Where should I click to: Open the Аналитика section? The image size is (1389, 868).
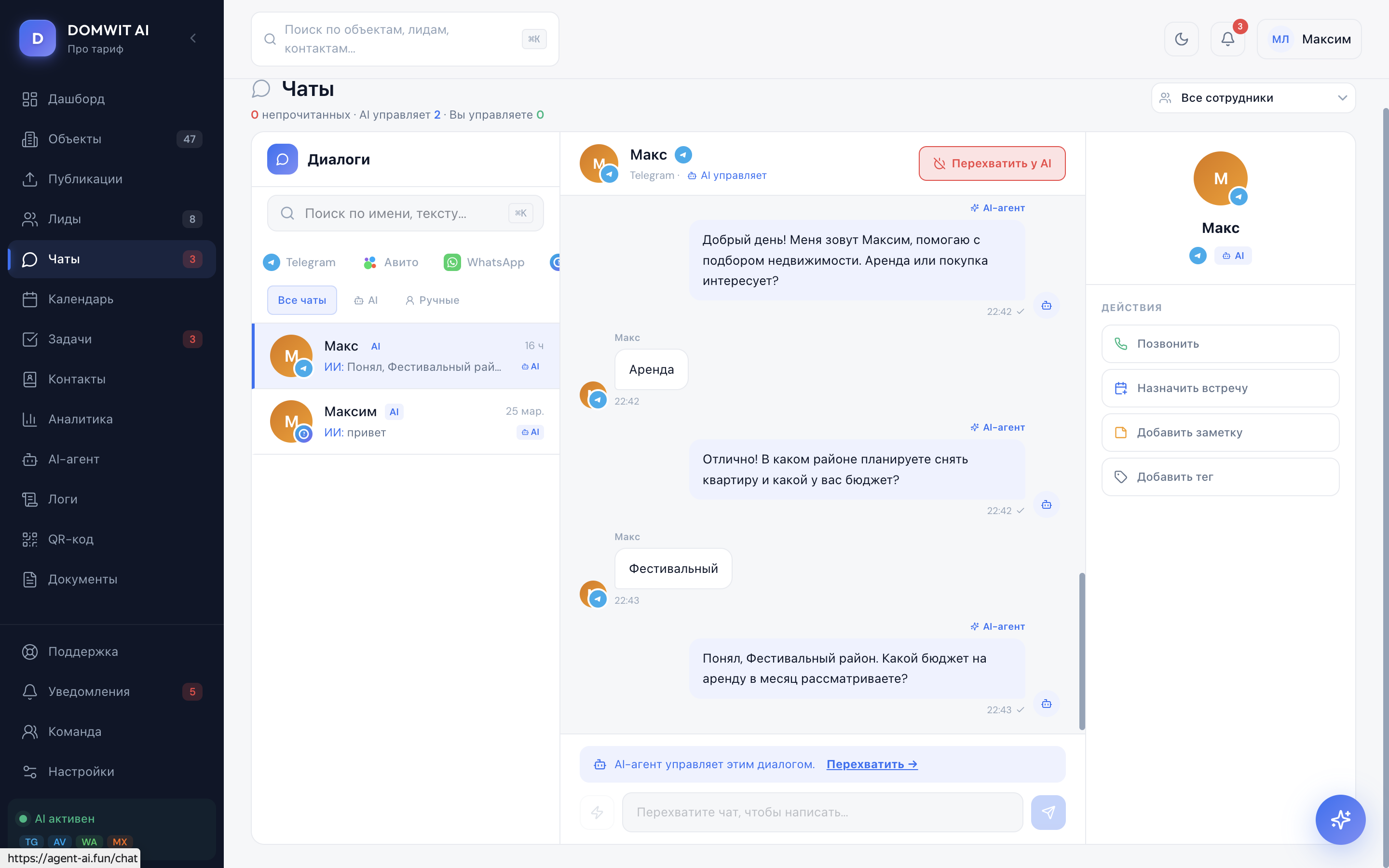[x=81, y=419]
